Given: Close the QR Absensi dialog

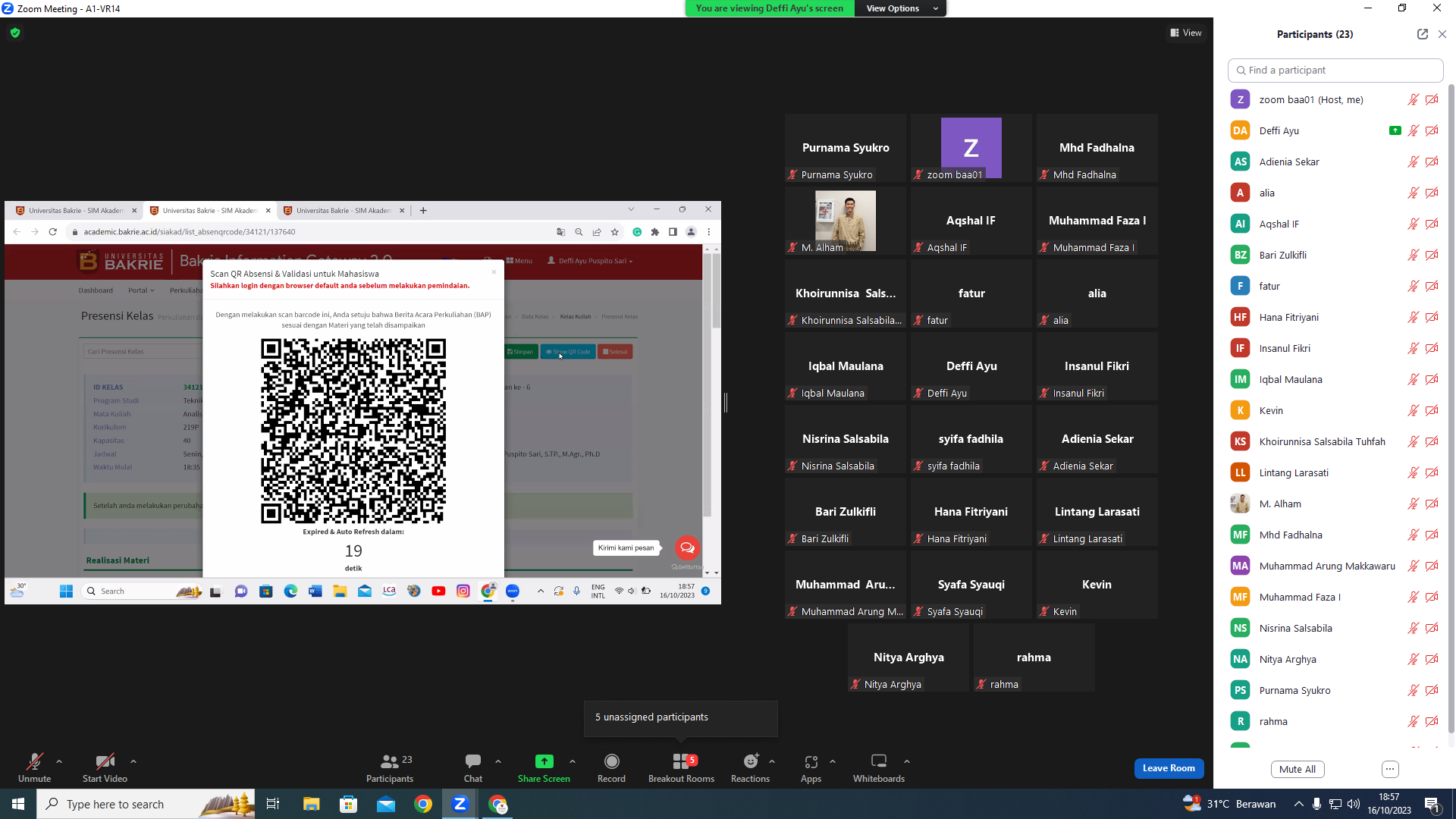Looking at the screenshot, I should click(494, 271).
